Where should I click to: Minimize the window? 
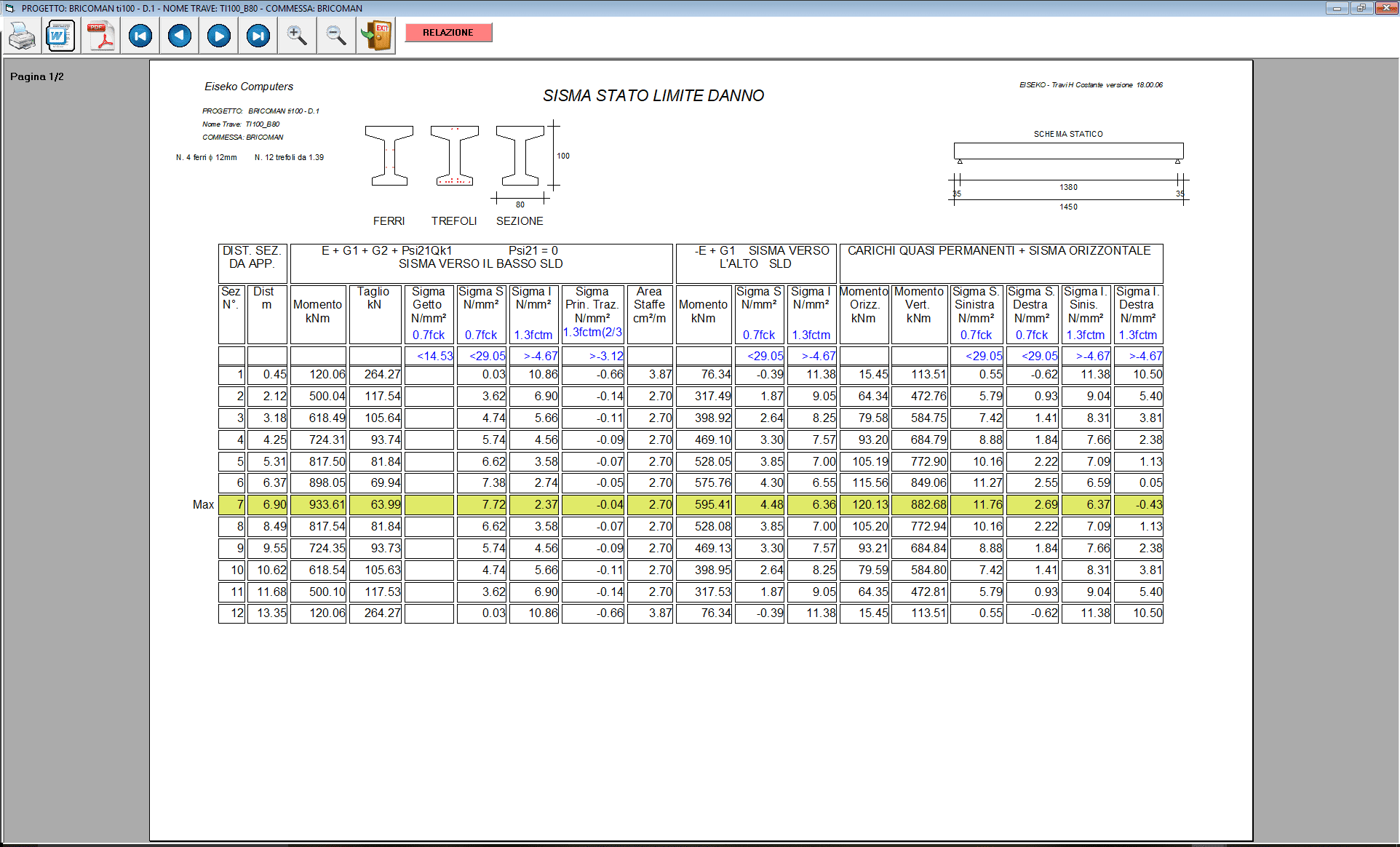click(x=1337, y=8)
